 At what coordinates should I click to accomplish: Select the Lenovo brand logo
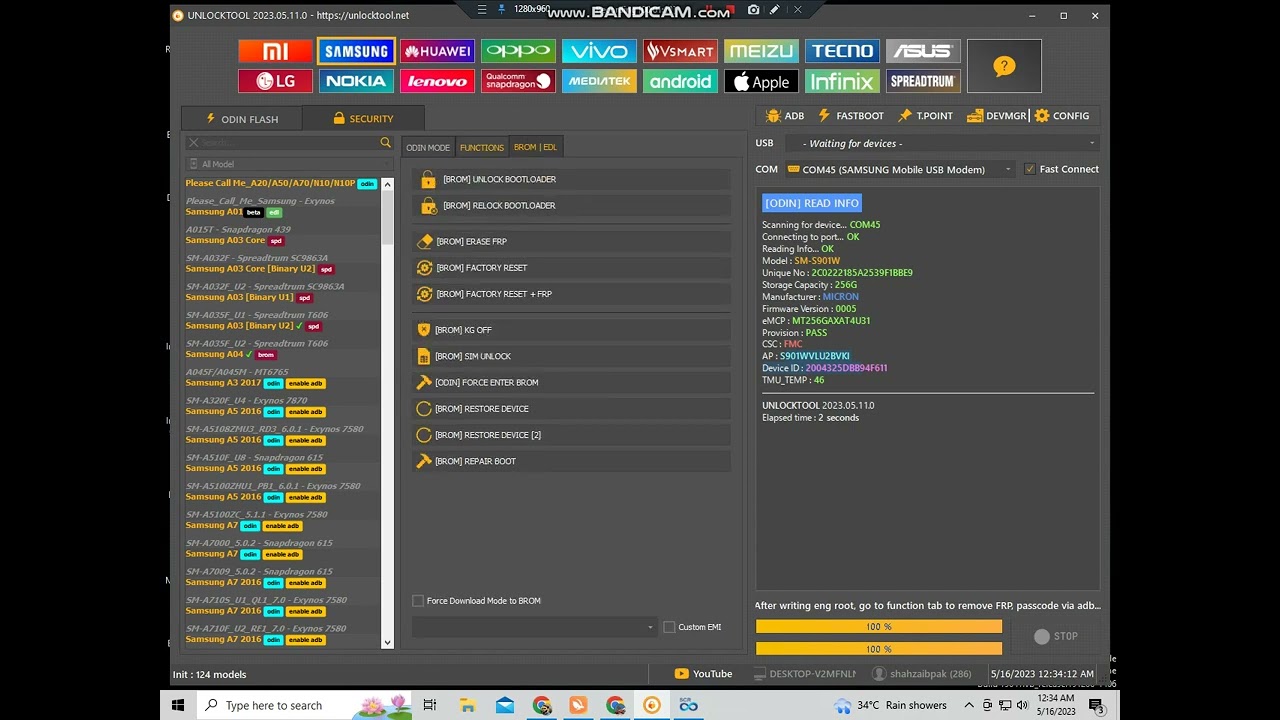tap(437, 81)
